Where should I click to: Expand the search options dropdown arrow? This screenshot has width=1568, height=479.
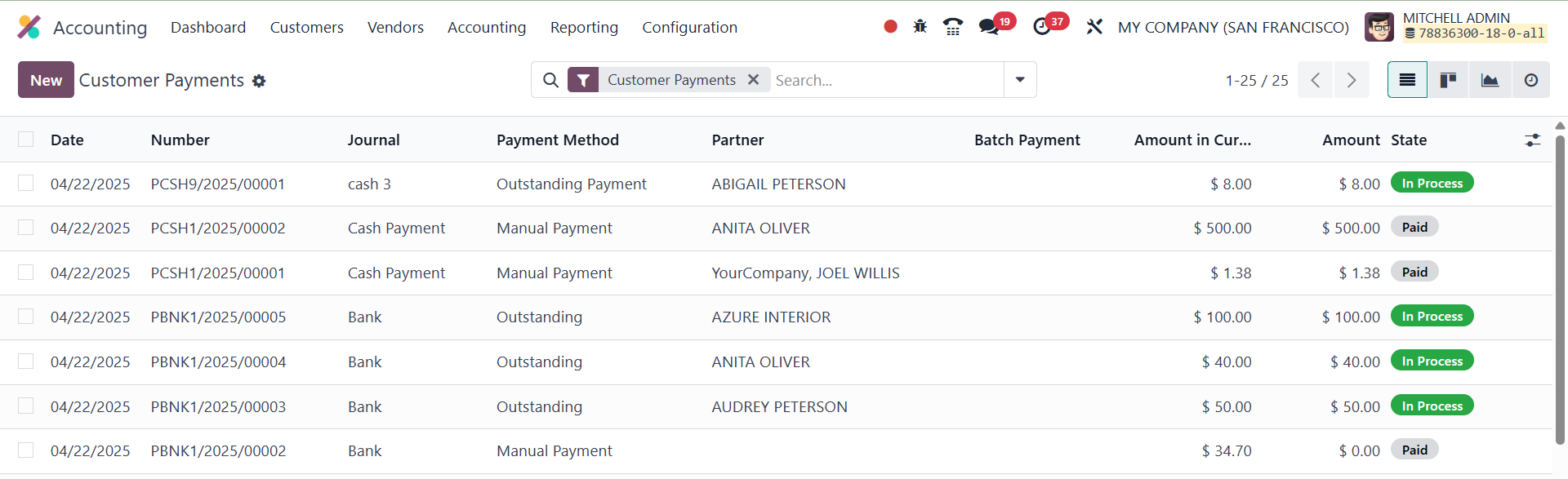(x=1020, y=80)
